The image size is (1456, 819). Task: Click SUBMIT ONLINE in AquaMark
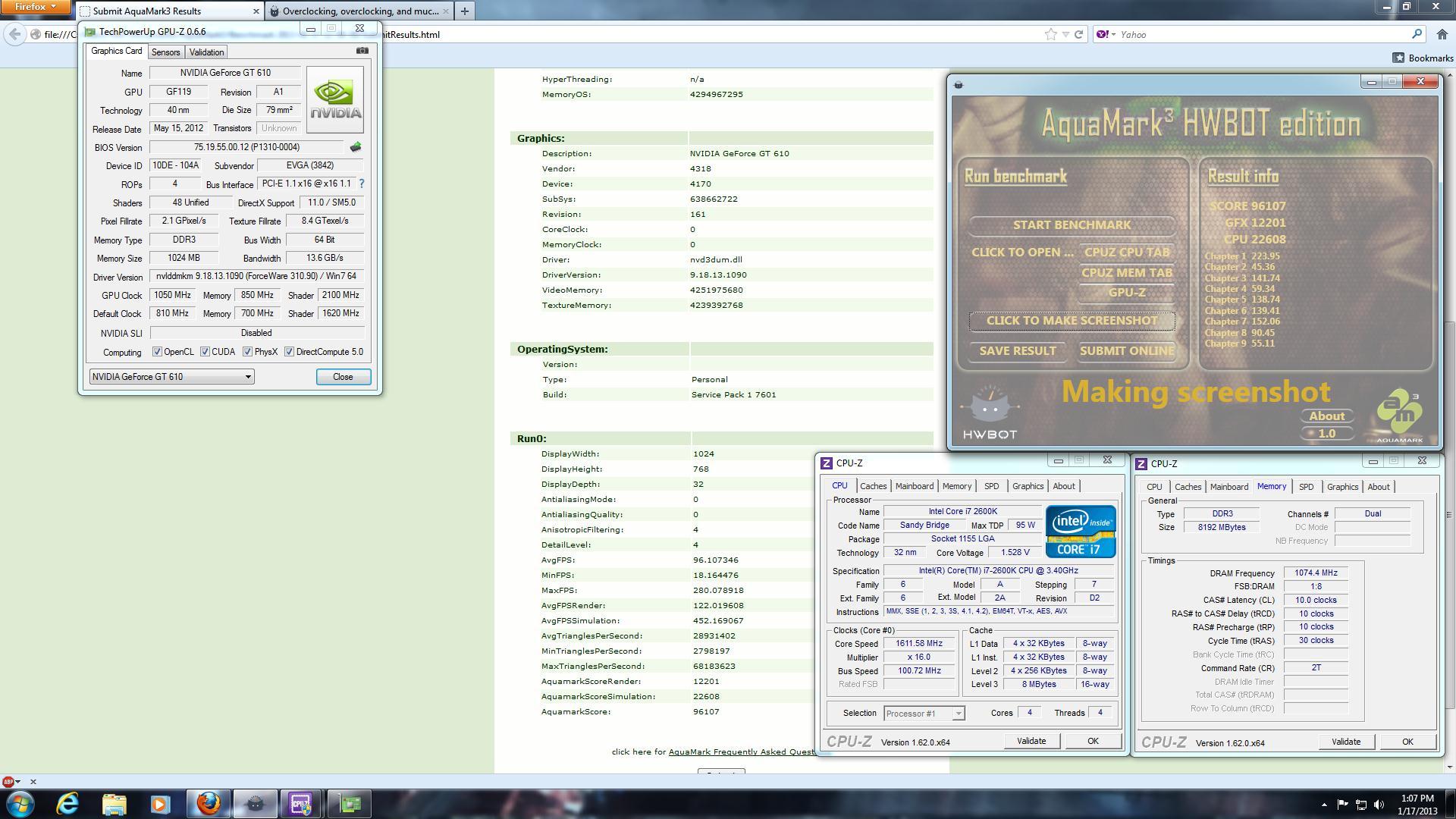[x=1127, y=351]
